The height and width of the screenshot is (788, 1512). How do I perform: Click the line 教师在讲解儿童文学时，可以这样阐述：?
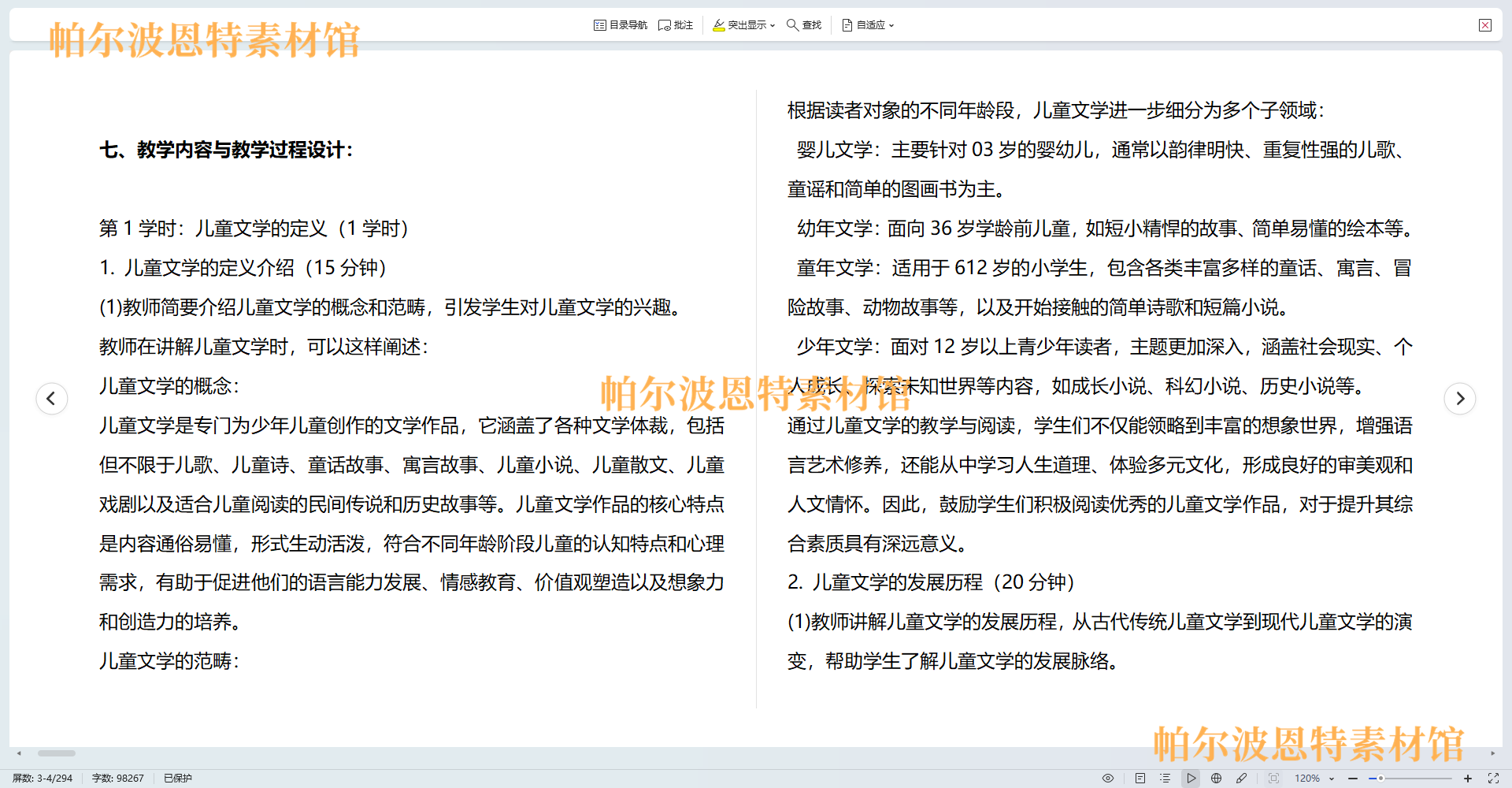coord(264,347)
